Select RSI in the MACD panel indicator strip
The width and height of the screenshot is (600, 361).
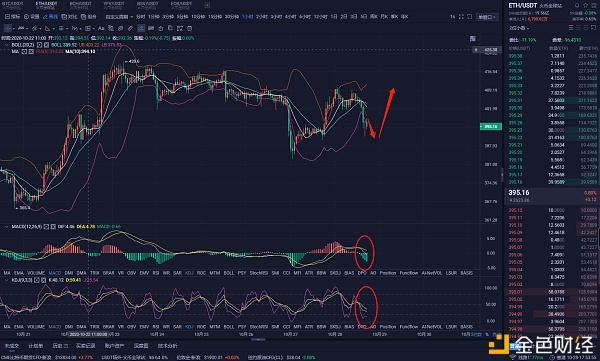(x=156, y=273)
